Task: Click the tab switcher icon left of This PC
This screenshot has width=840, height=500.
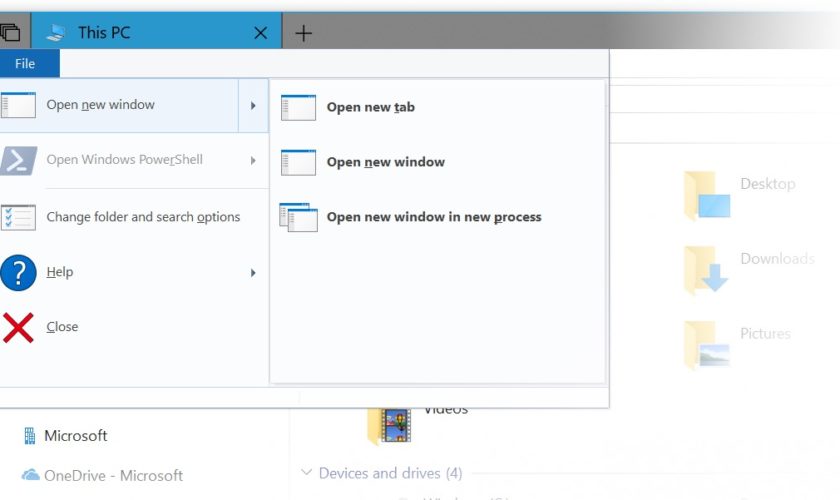Action: 10,33
